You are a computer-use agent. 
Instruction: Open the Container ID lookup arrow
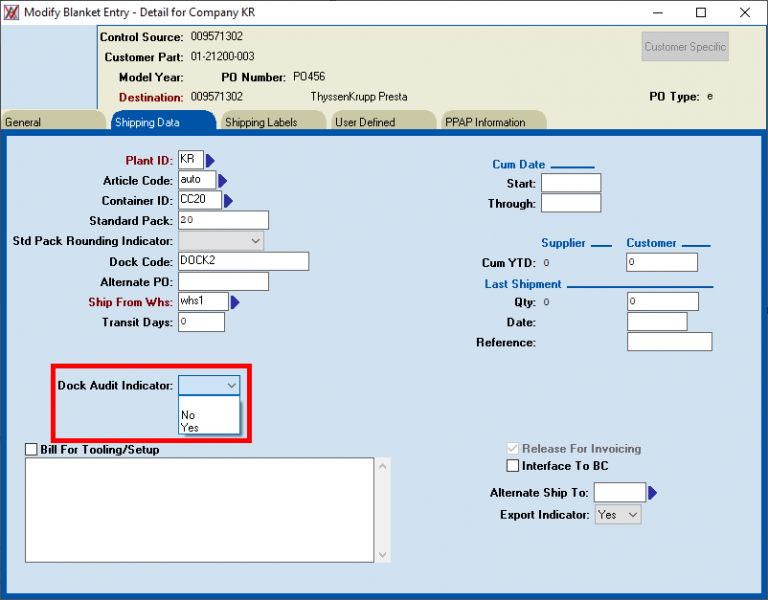click(229, 201)
